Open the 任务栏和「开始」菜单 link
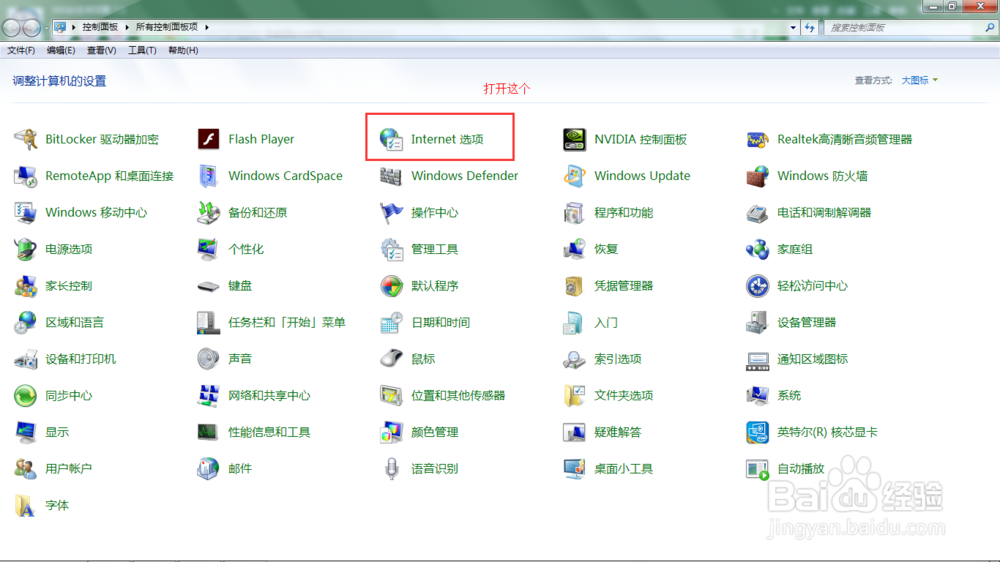This screenshot has height=562, width=1000. coord(286,322)
